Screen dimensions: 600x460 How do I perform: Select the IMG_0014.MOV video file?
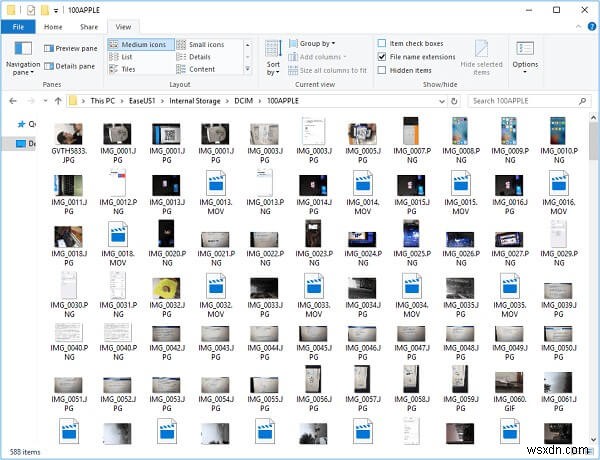coord(363,192)
